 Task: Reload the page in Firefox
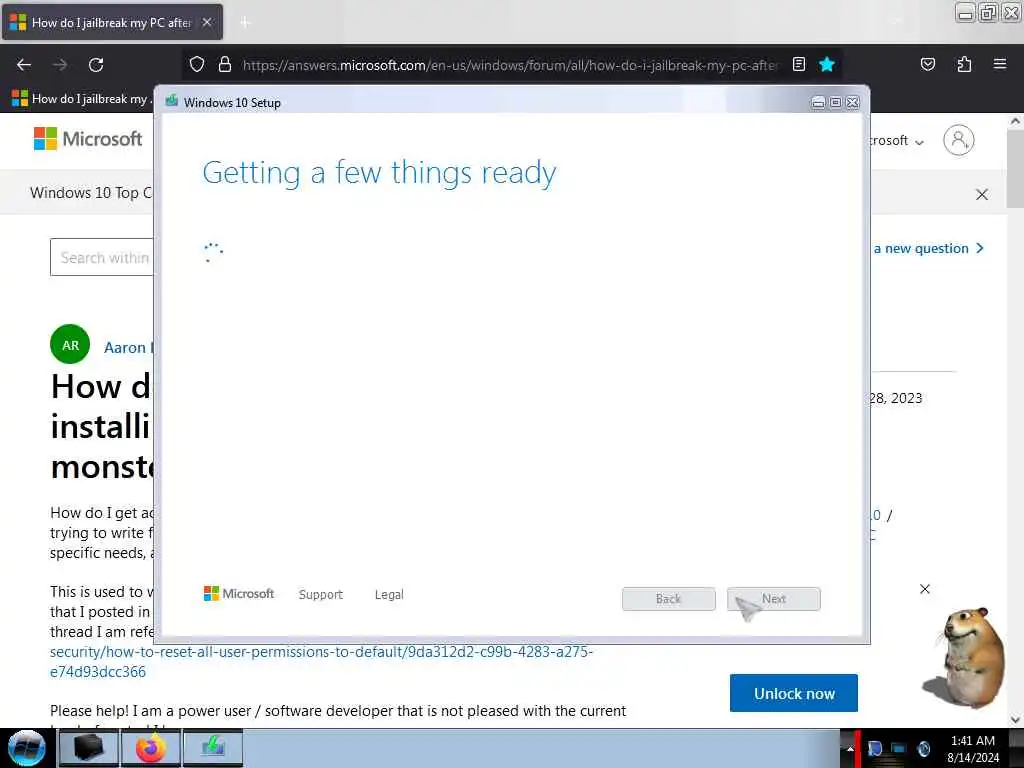coord(96,65)
